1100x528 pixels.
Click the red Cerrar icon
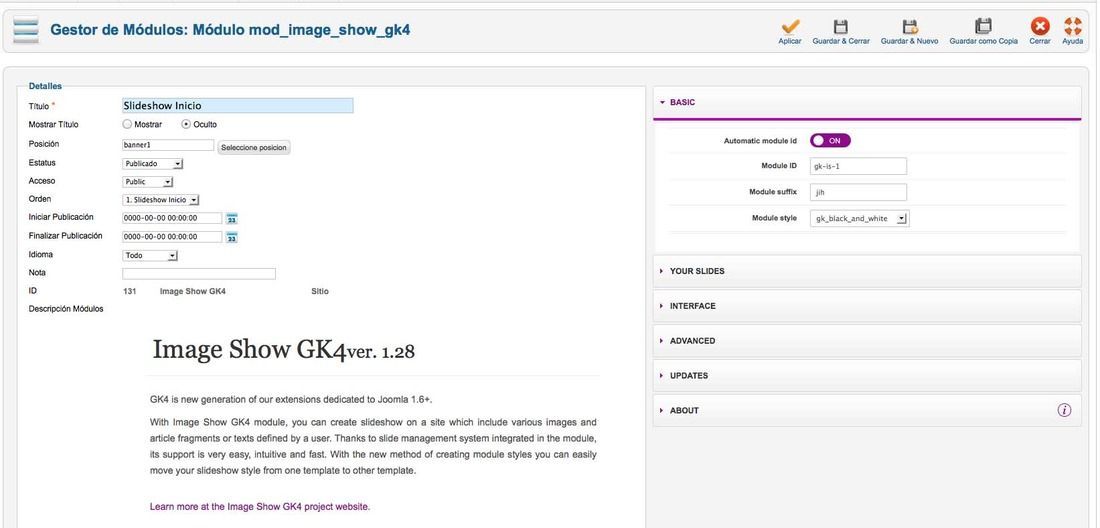coord(1040,26)
